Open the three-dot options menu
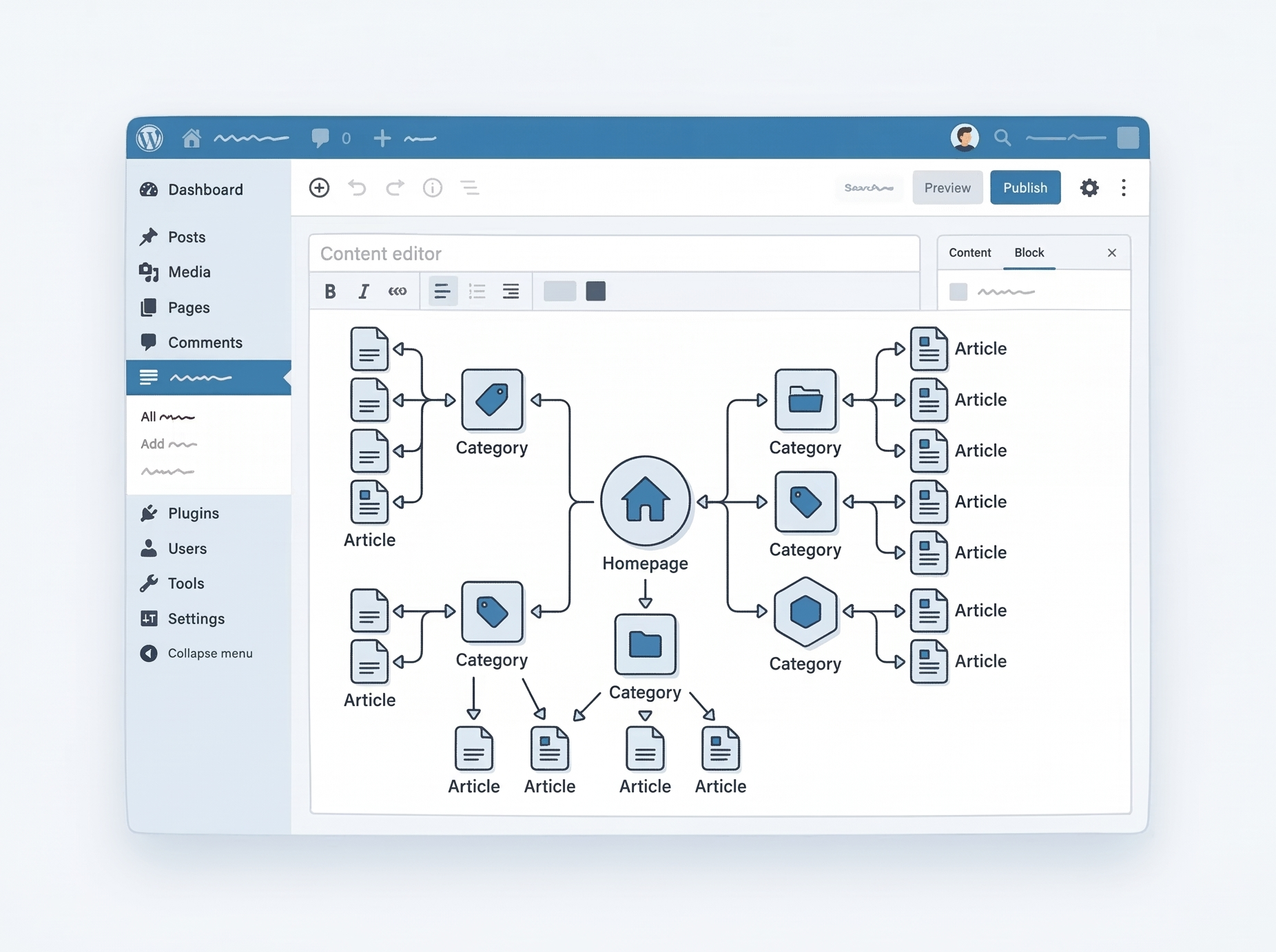The height and width of the screenshot is (952, 1276). [x=1124, y=188]
